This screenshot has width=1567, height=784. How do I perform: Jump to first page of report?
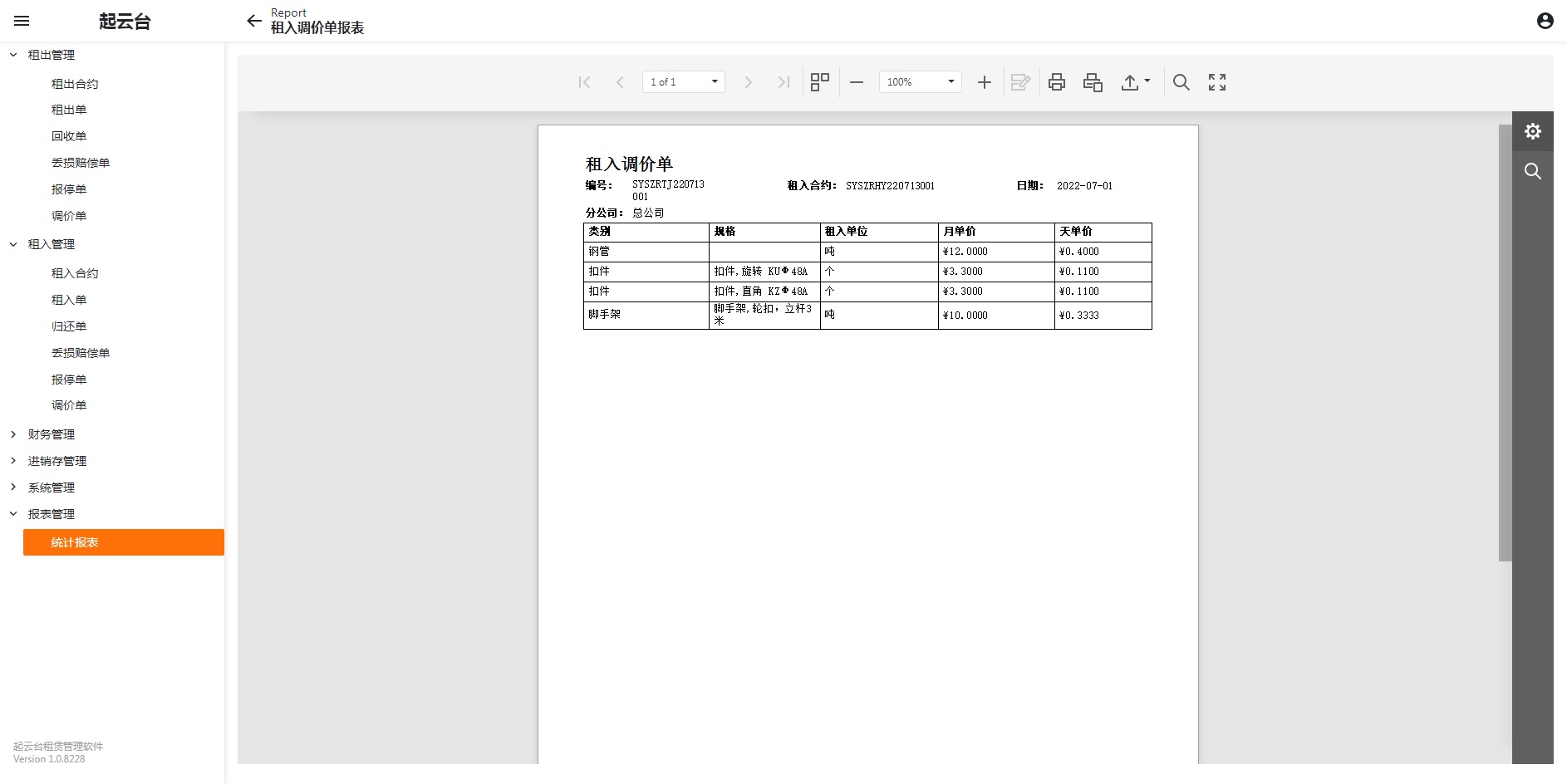[585, 82]
